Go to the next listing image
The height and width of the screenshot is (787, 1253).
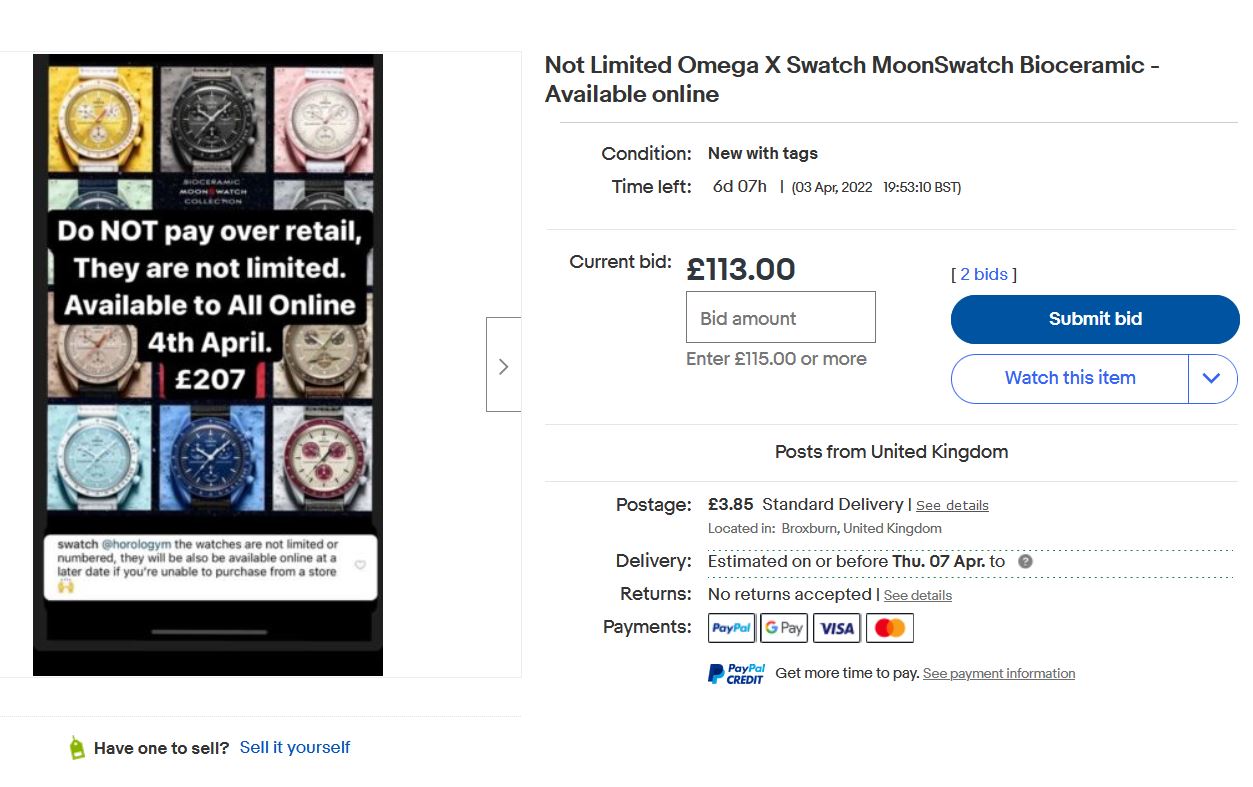[x=503, y=366]
